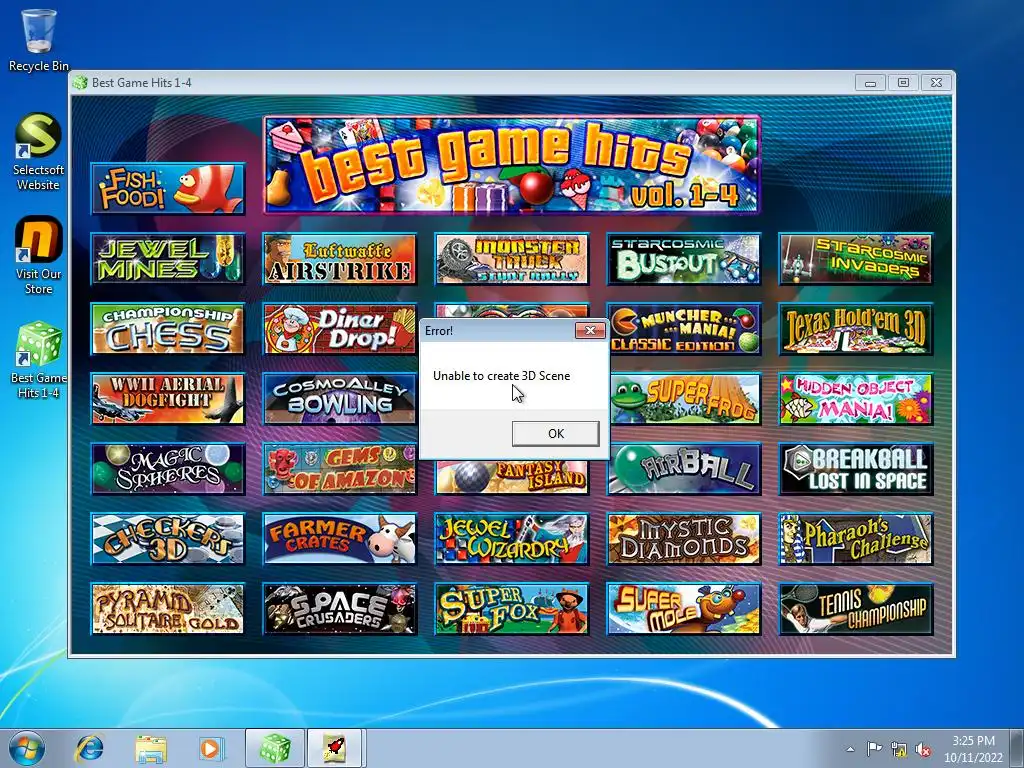The height and width of the screenshot is (768, 1024).
Task: Open the Fish Food game tile
Action: click(168, 189)
